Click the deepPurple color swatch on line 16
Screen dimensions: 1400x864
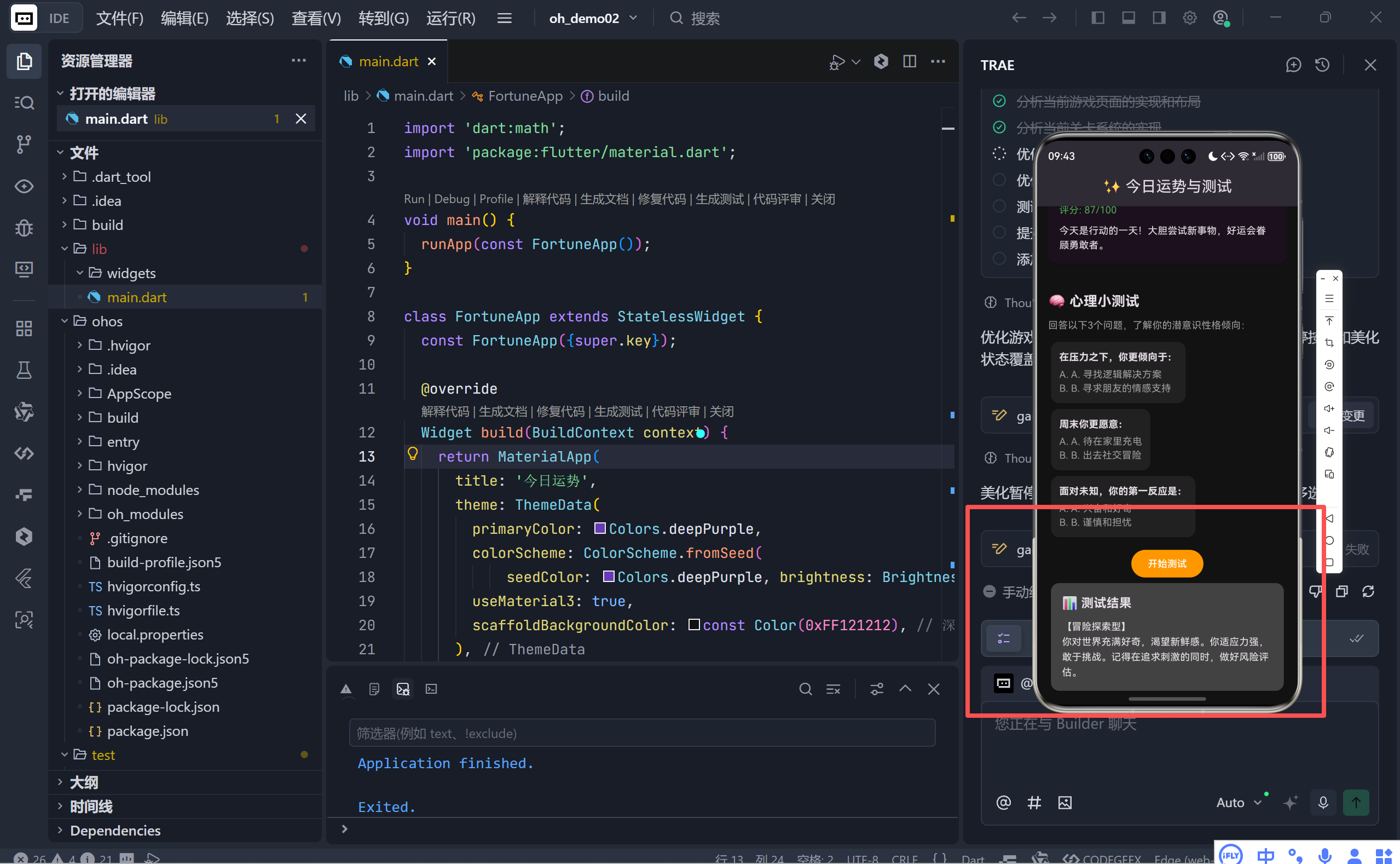click(600, 528)
